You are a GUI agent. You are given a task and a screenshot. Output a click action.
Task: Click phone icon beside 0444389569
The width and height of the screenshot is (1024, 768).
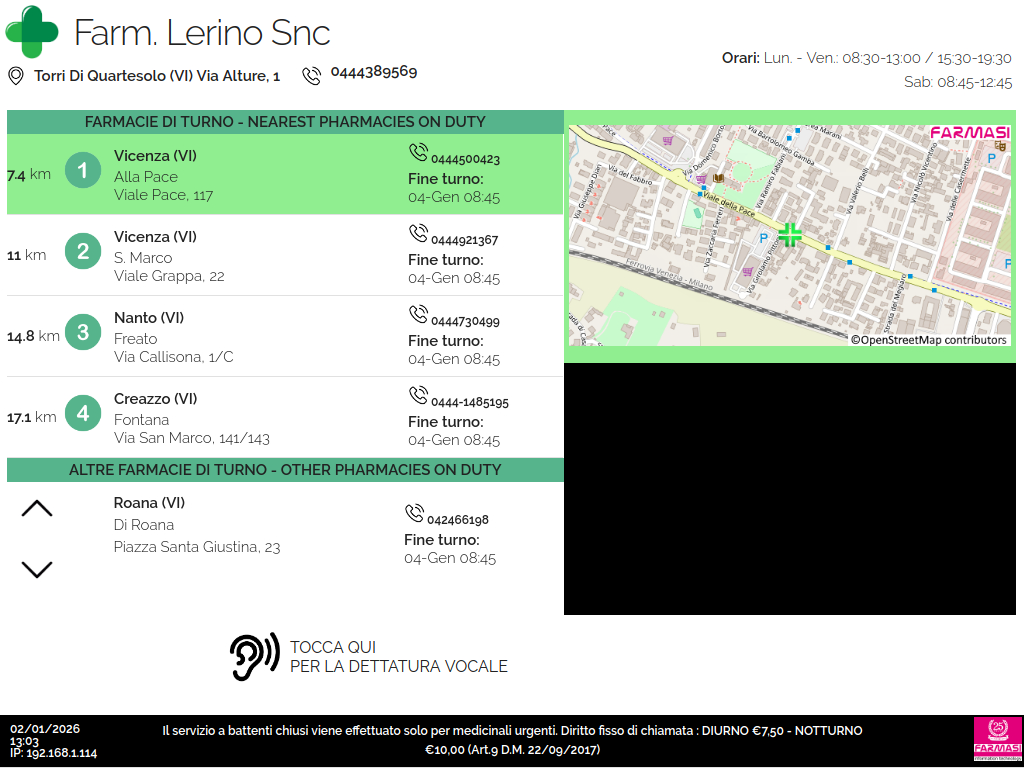pos(312,75)
